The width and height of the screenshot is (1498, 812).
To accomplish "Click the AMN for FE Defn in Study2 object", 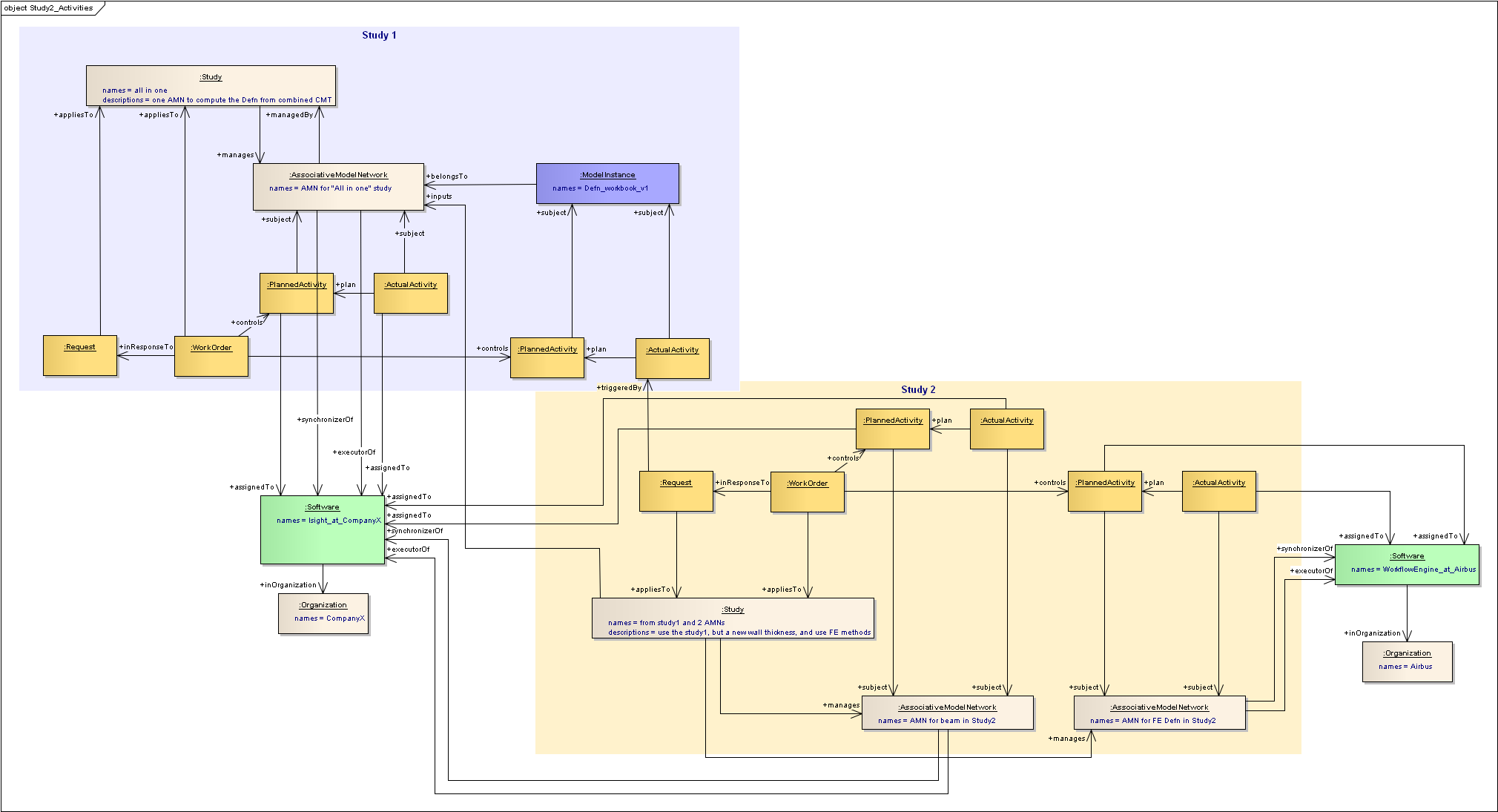I will pos(1159,713).
